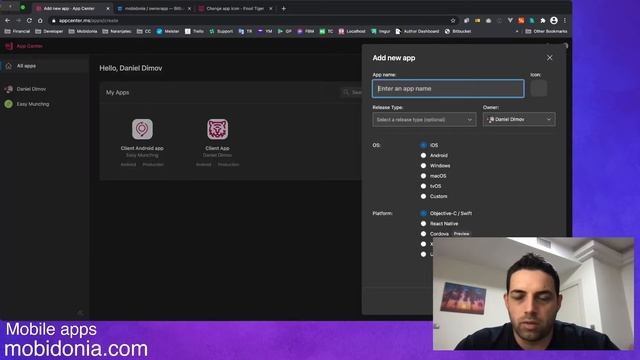Select the macOS option
This screenshot has width=640, height=360.
click(423, 176)
